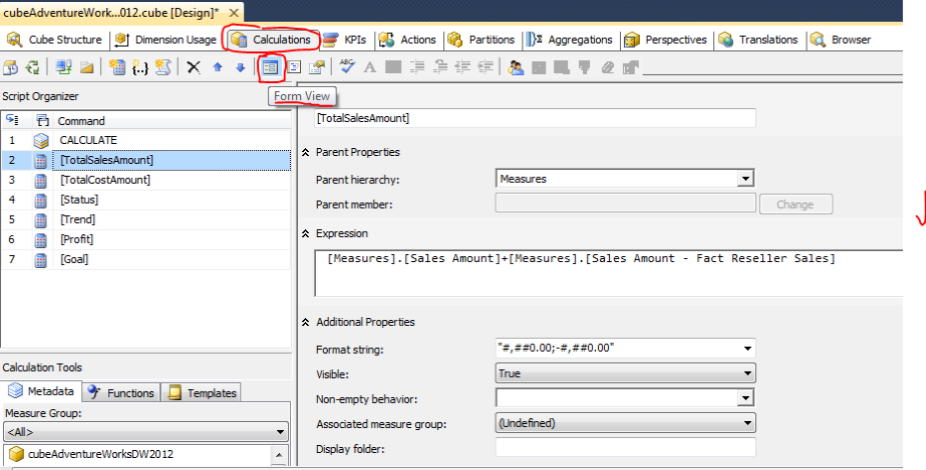Select the Calculations tab
Screen dimensions: 926x470
272,40
